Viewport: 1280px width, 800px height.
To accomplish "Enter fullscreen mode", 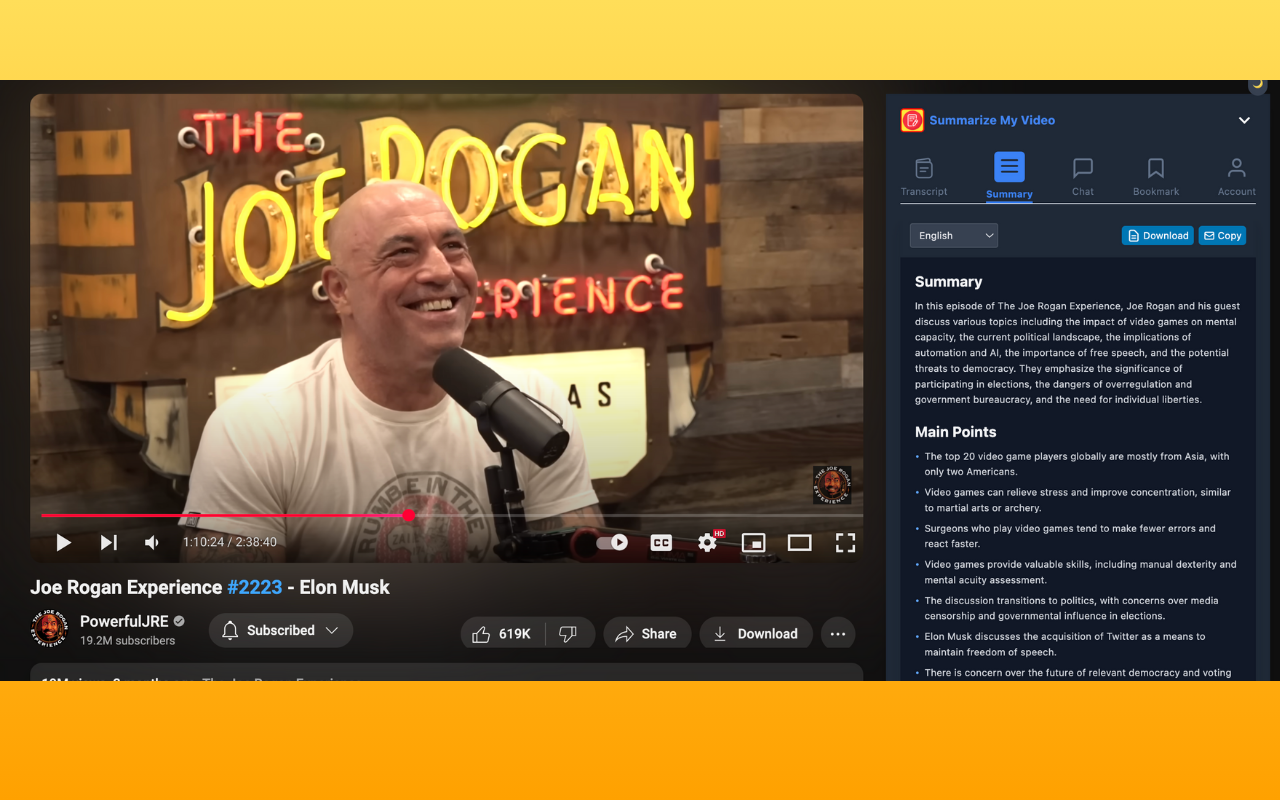I will coord(845,542).
